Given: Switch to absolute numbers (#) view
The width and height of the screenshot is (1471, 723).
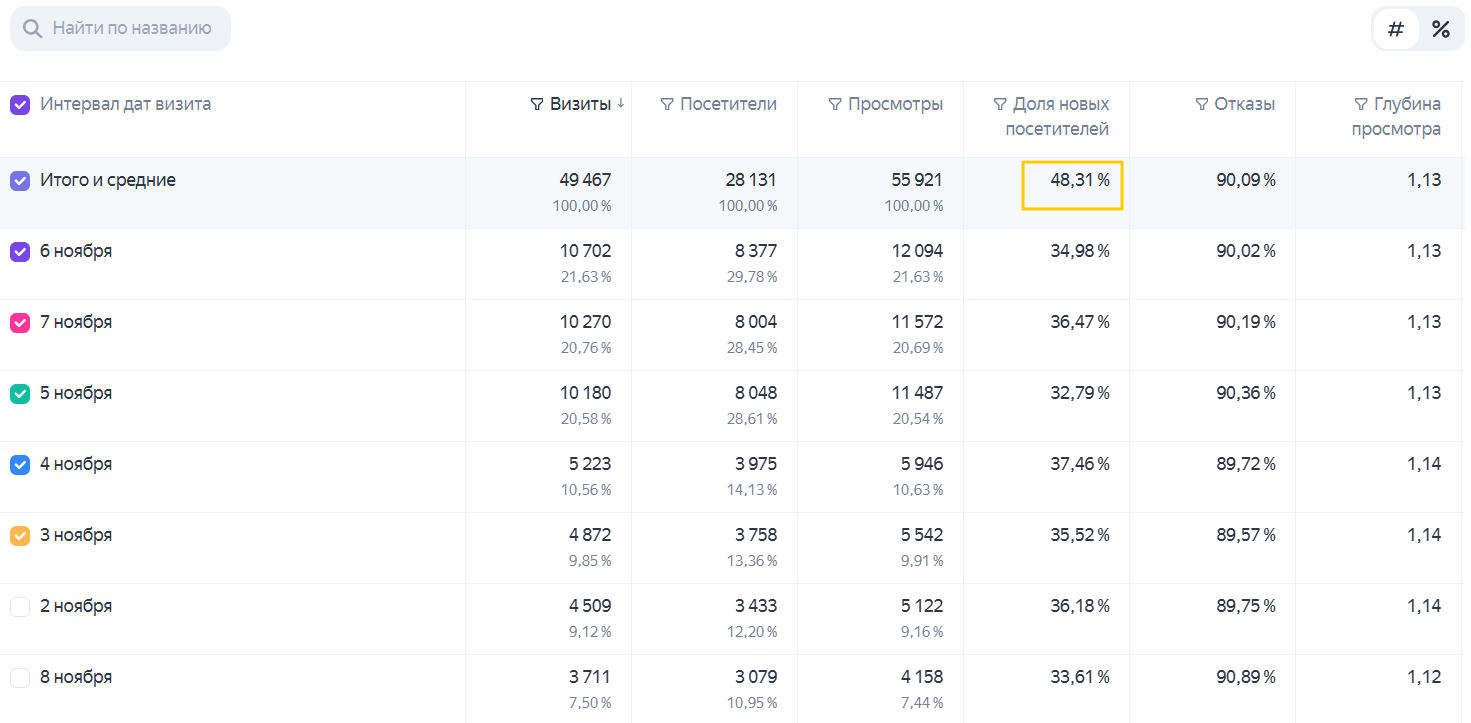Looking at the screenshot, I should (x=1396, y=29).
